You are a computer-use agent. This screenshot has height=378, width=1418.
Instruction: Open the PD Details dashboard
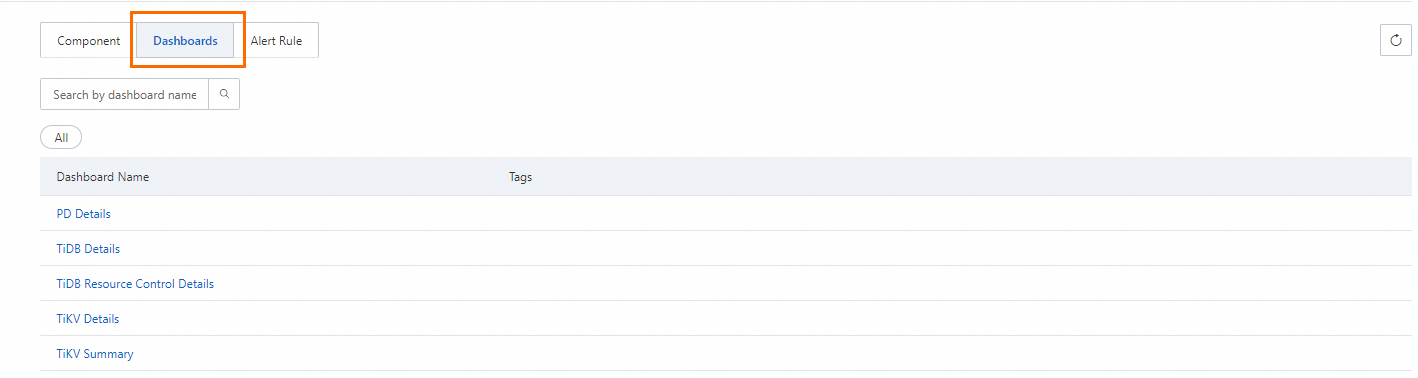(x=83, y=214)
